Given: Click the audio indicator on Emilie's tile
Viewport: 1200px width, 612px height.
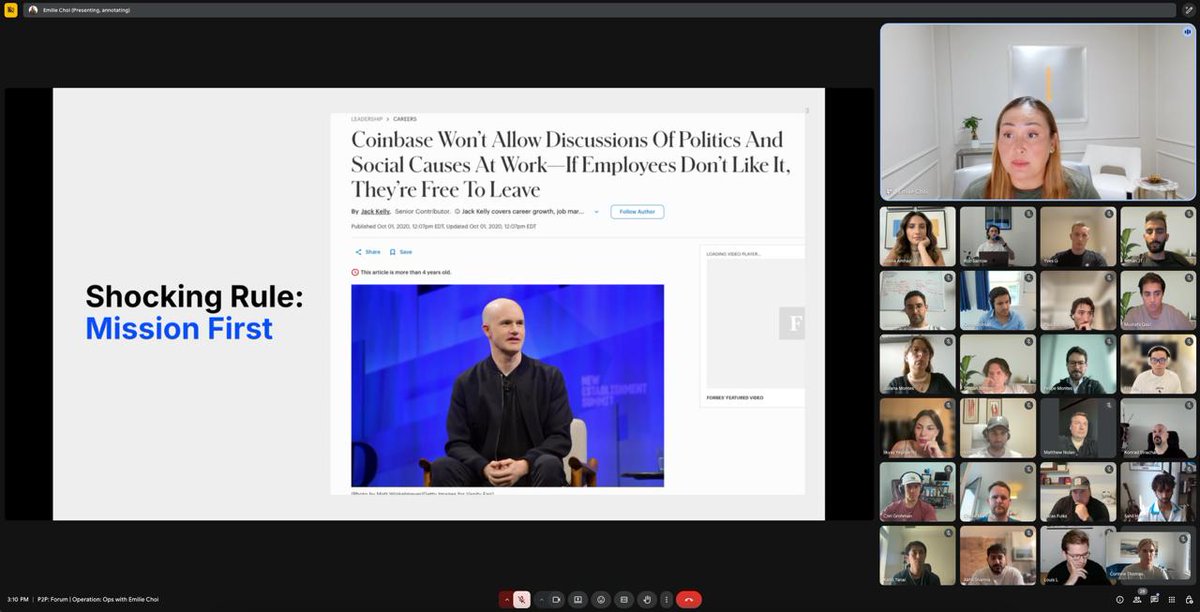Looking at the screenshot, I should tap(1187, 32).
